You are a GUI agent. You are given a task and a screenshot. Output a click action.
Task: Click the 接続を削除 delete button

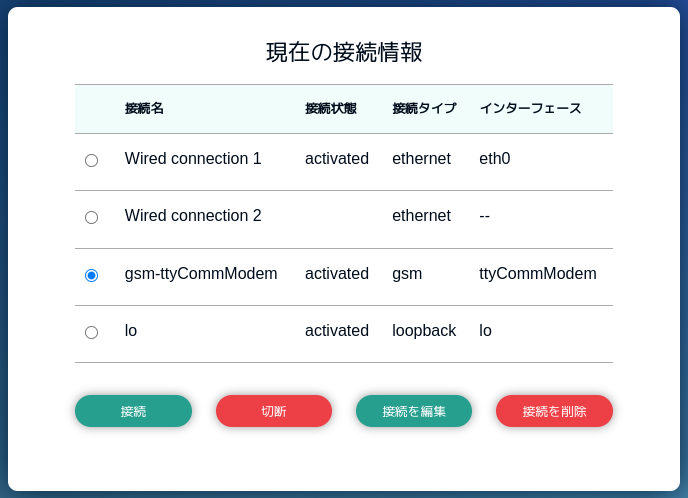(554, 411)
